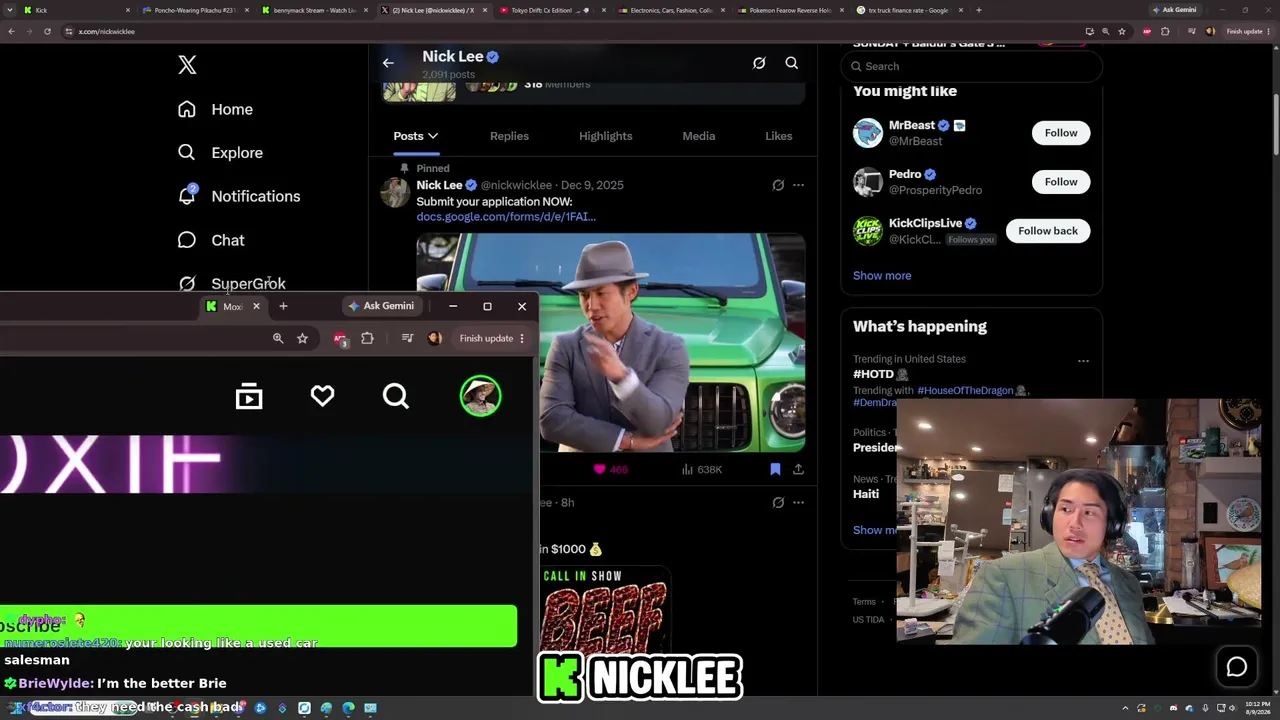Click the Kick following channels icon
This screenshot has width=1280, height=720.
click(249, 397)
